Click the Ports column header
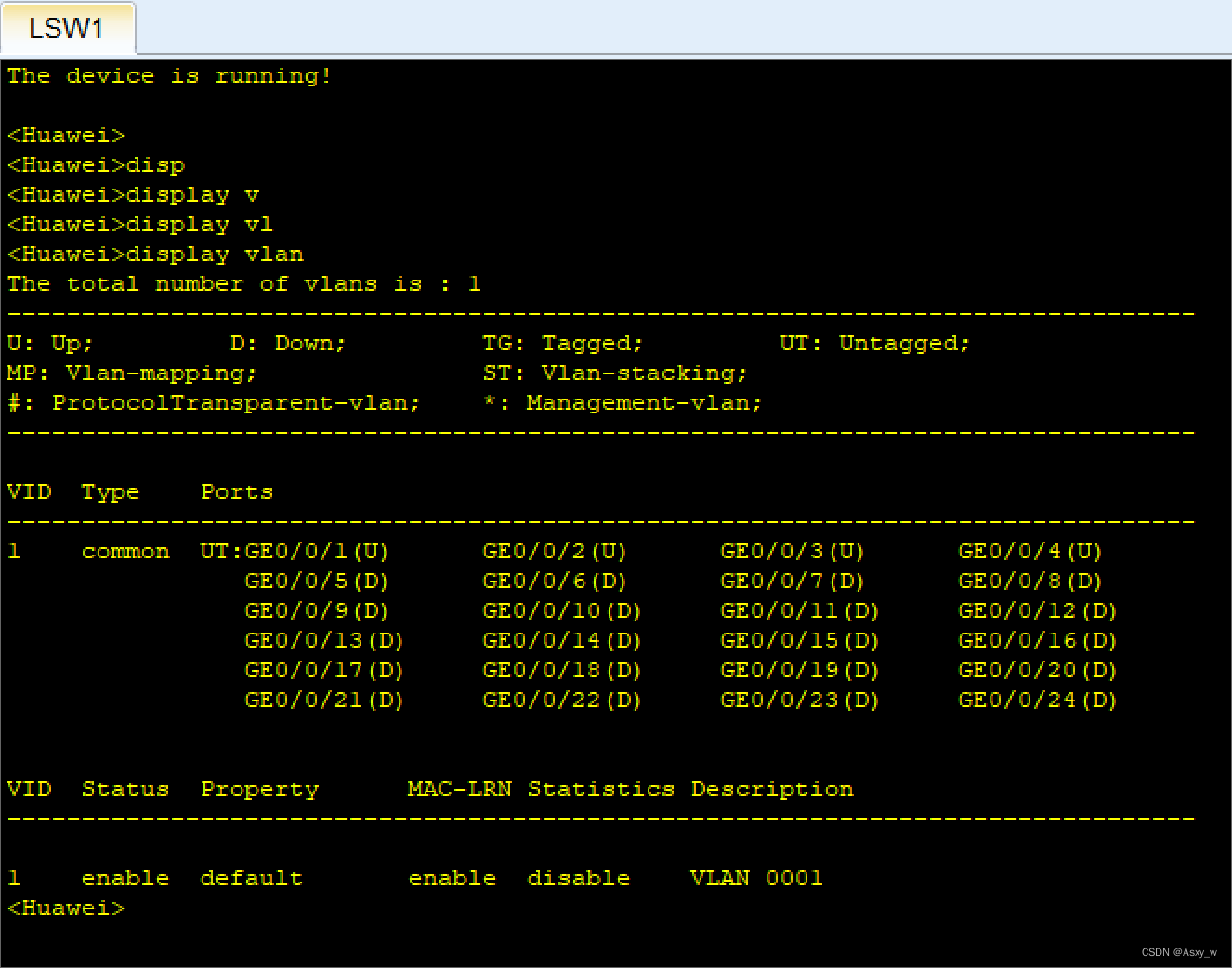The width and height of the screenshot is (1232, 968). click(x=237, y=491)
